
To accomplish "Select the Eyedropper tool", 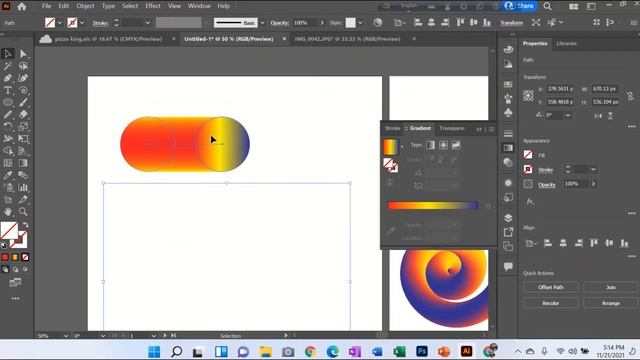I will pos(8,175).
